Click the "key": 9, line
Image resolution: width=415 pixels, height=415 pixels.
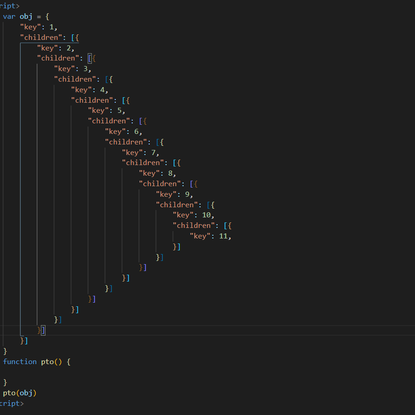coord(175,194)
